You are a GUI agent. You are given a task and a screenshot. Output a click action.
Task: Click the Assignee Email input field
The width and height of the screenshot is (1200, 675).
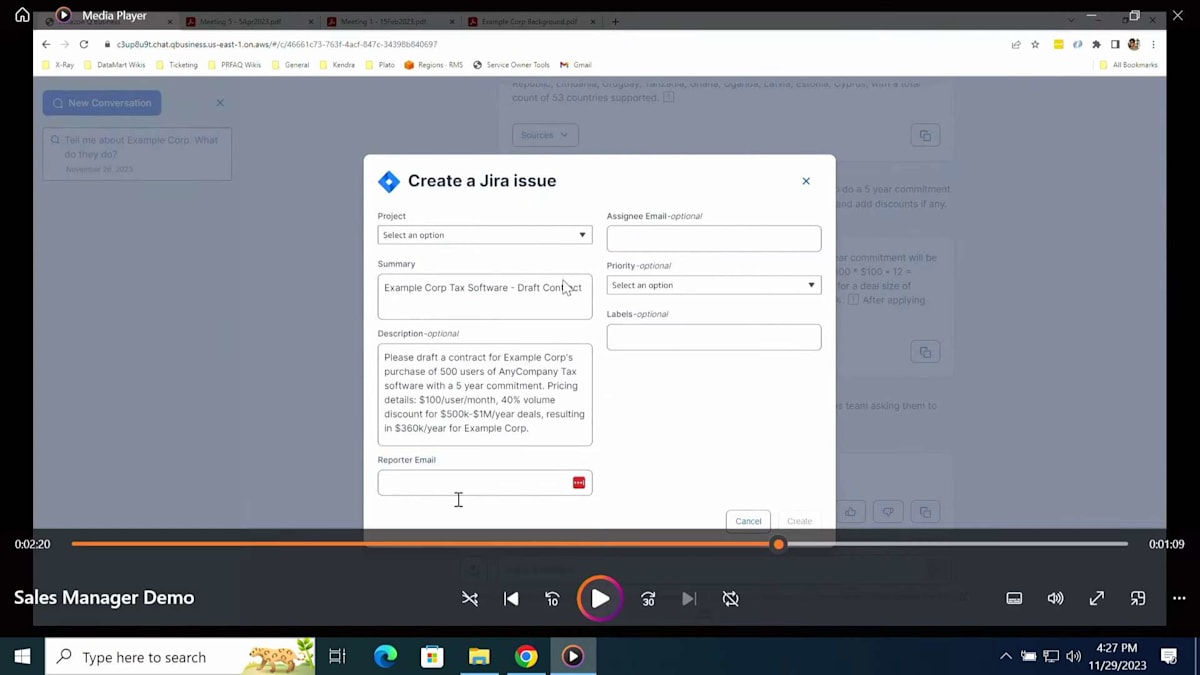coord(714,238)
